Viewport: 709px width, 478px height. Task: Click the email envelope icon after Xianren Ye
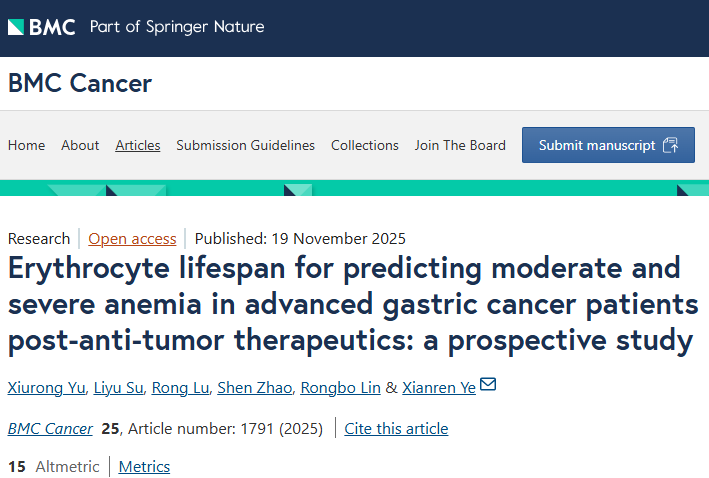(x=488, y=385)
